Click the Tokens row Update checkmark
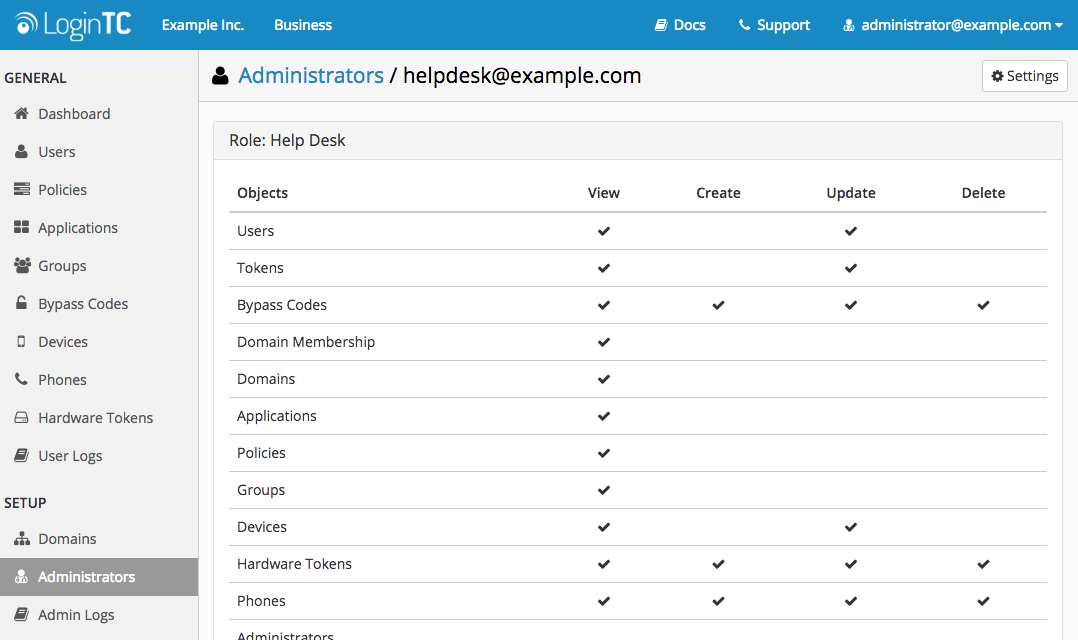 coord(850,268)
